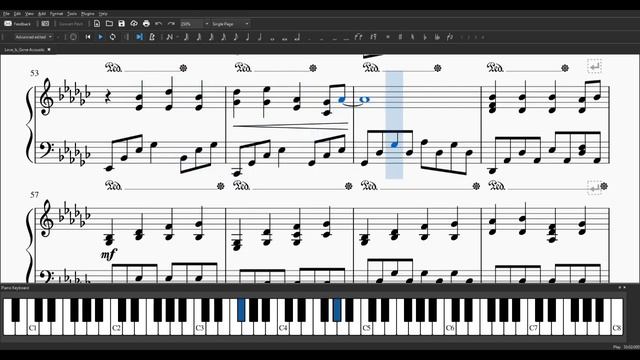Select the 64th note duration
Screen dimensions: 640x360
pyautogui.click(x=198, y=37)
